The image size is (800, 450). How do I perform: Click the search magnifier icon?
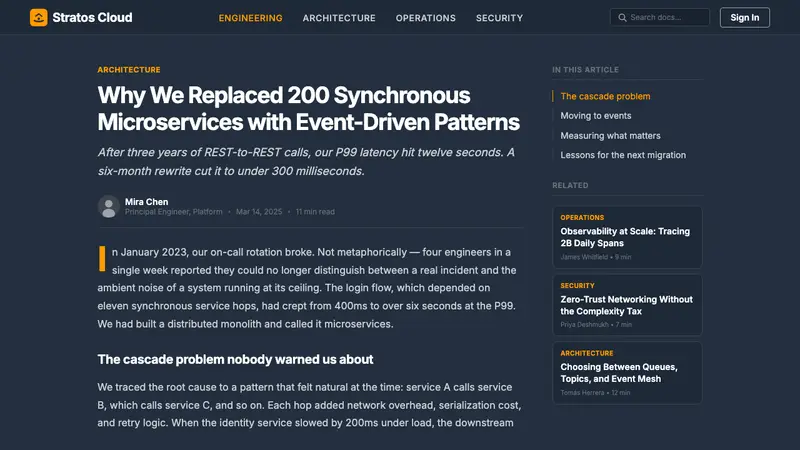pyautogui.click(x=622, y=17)
